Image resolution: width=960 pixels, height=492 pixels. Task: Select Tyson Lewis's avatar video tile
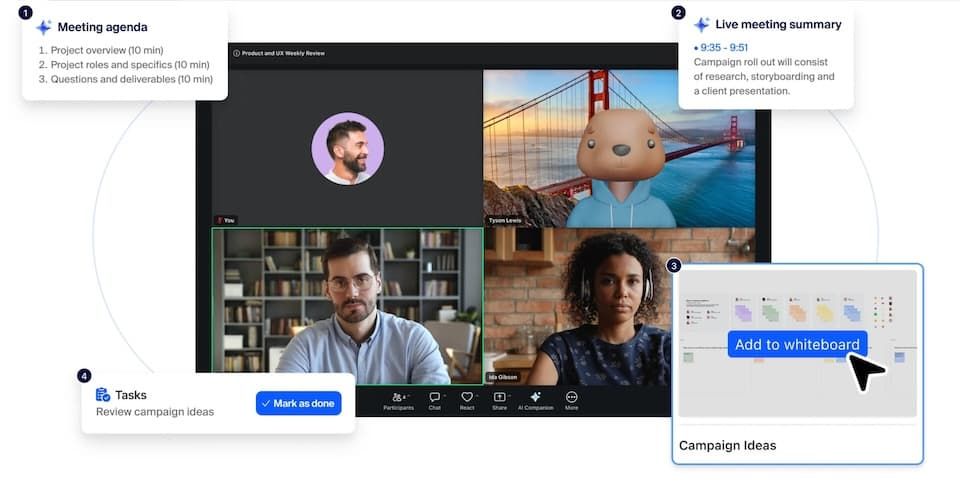pos(619,148)
